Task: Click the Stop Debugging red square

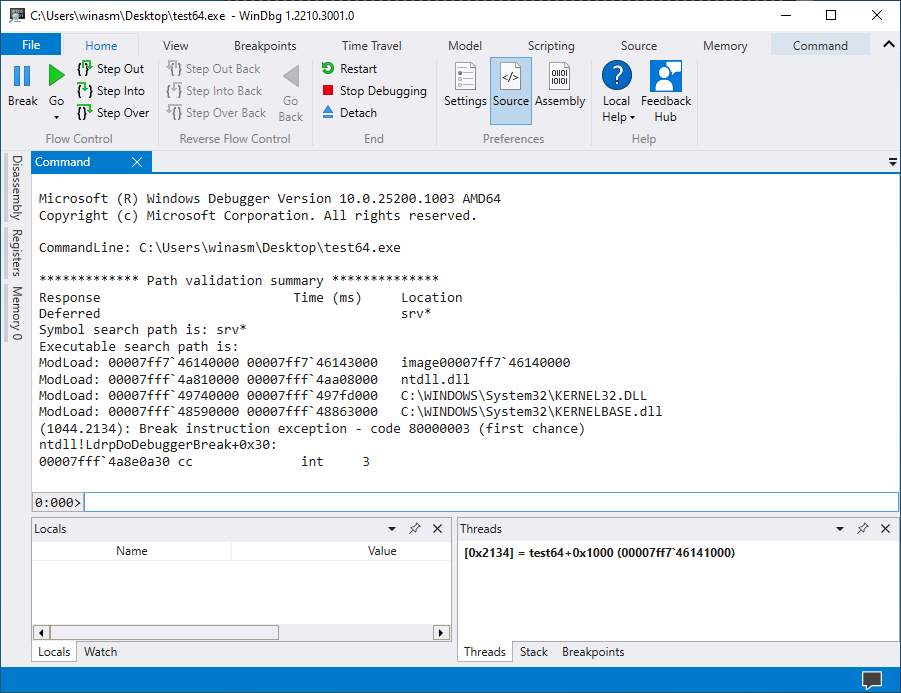Action: (328, 91)
